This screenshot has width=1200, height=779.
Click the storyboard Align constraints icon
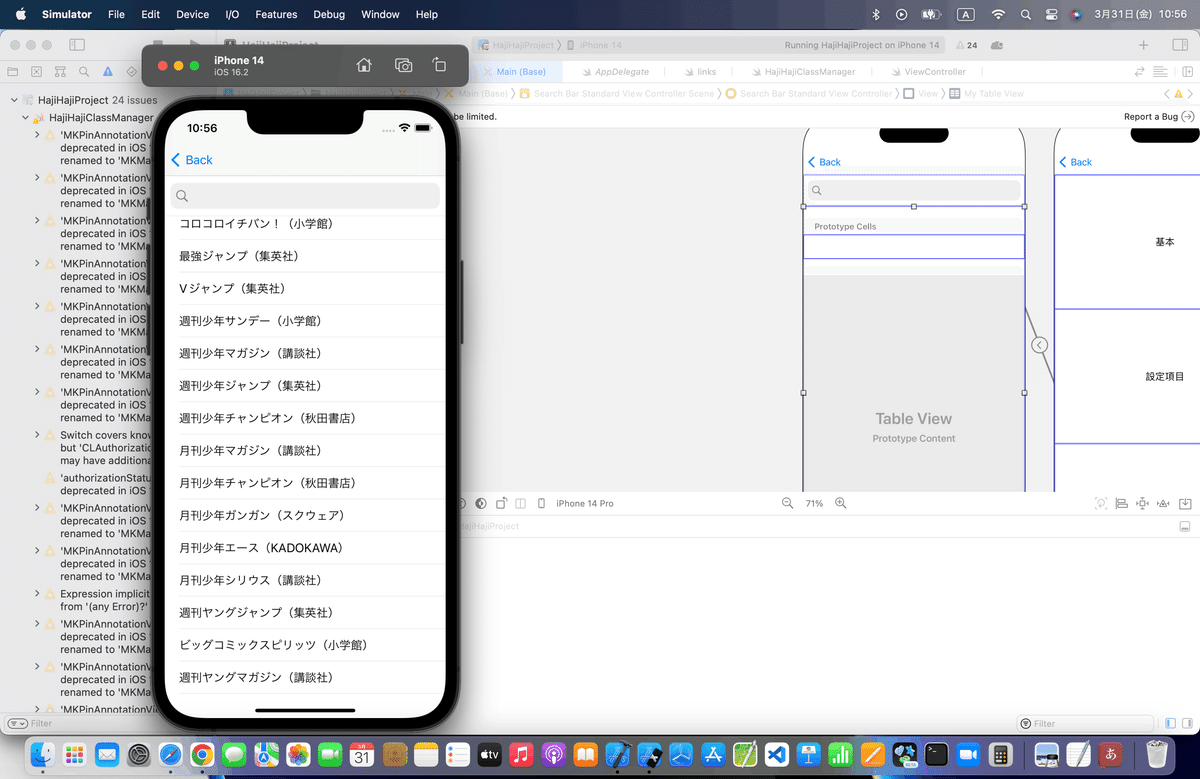[x=1121, y=503]
